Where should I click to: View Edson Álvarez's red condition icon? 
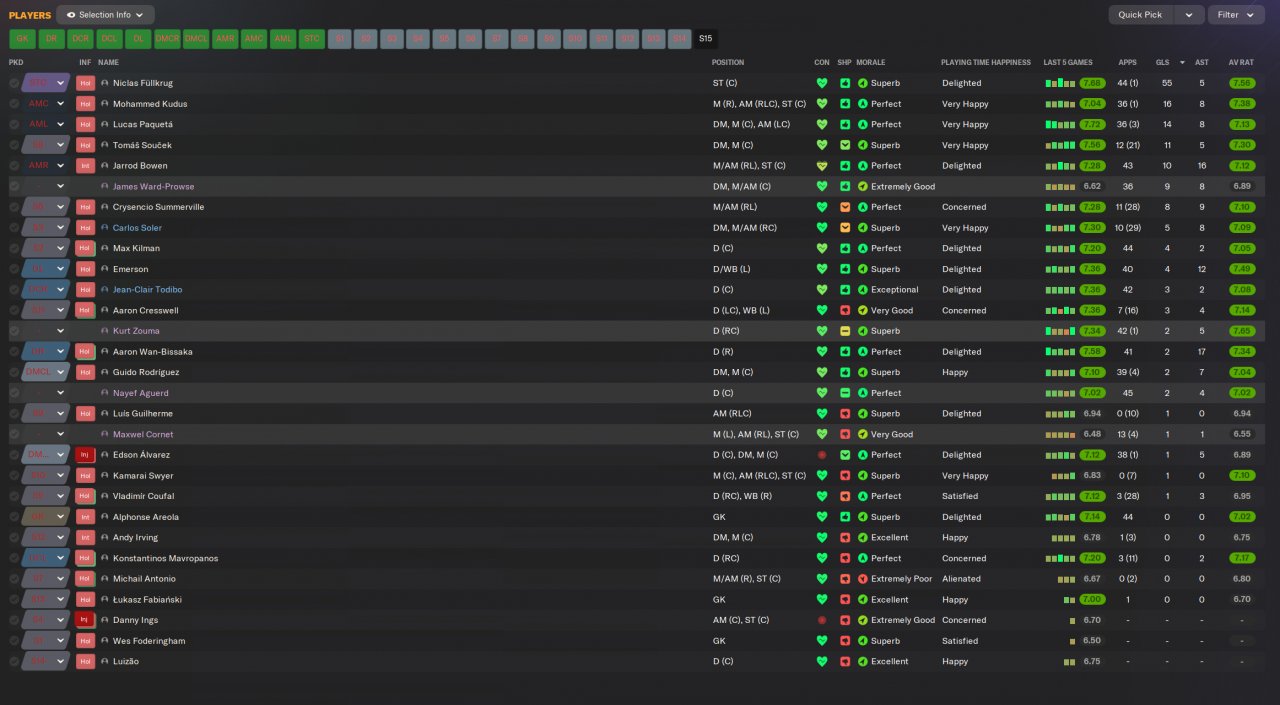pyautogui.click(x=822, y=455)
